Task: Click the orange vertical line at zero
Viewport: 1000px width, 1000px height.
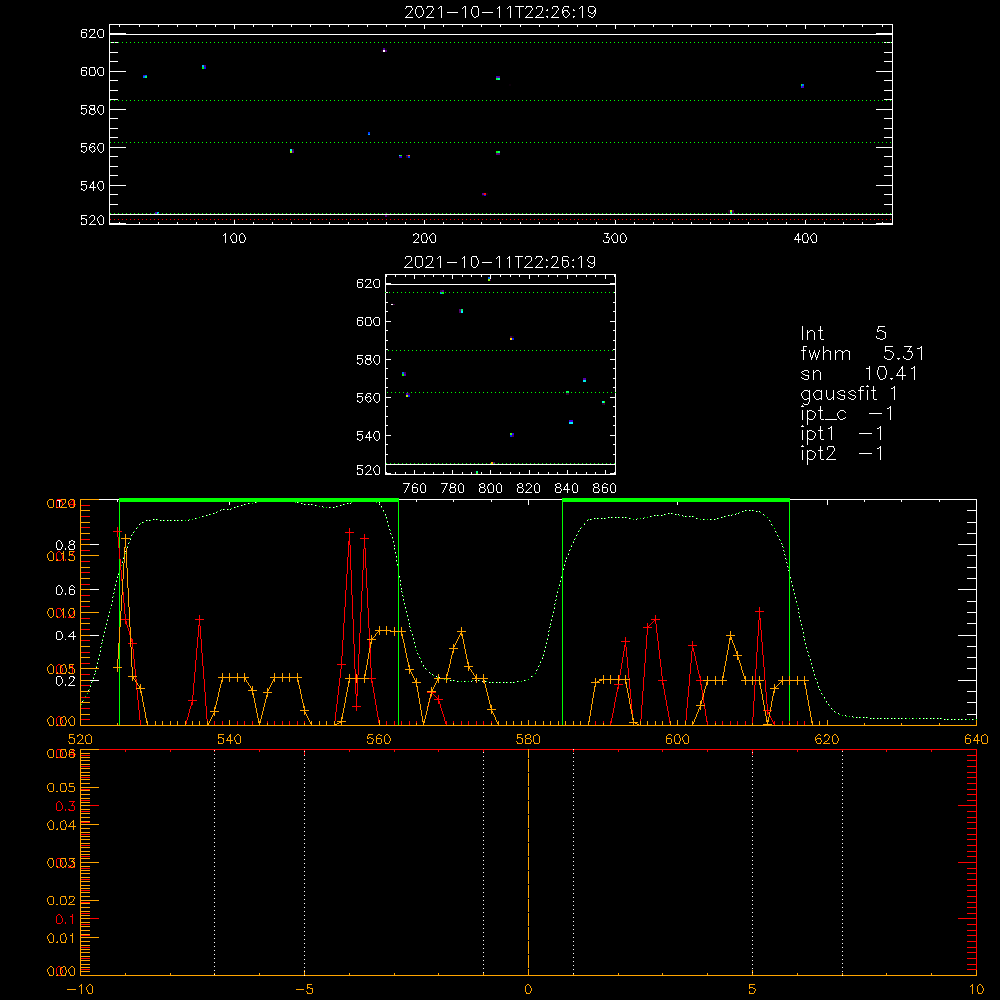Action: tap(528, 862)
